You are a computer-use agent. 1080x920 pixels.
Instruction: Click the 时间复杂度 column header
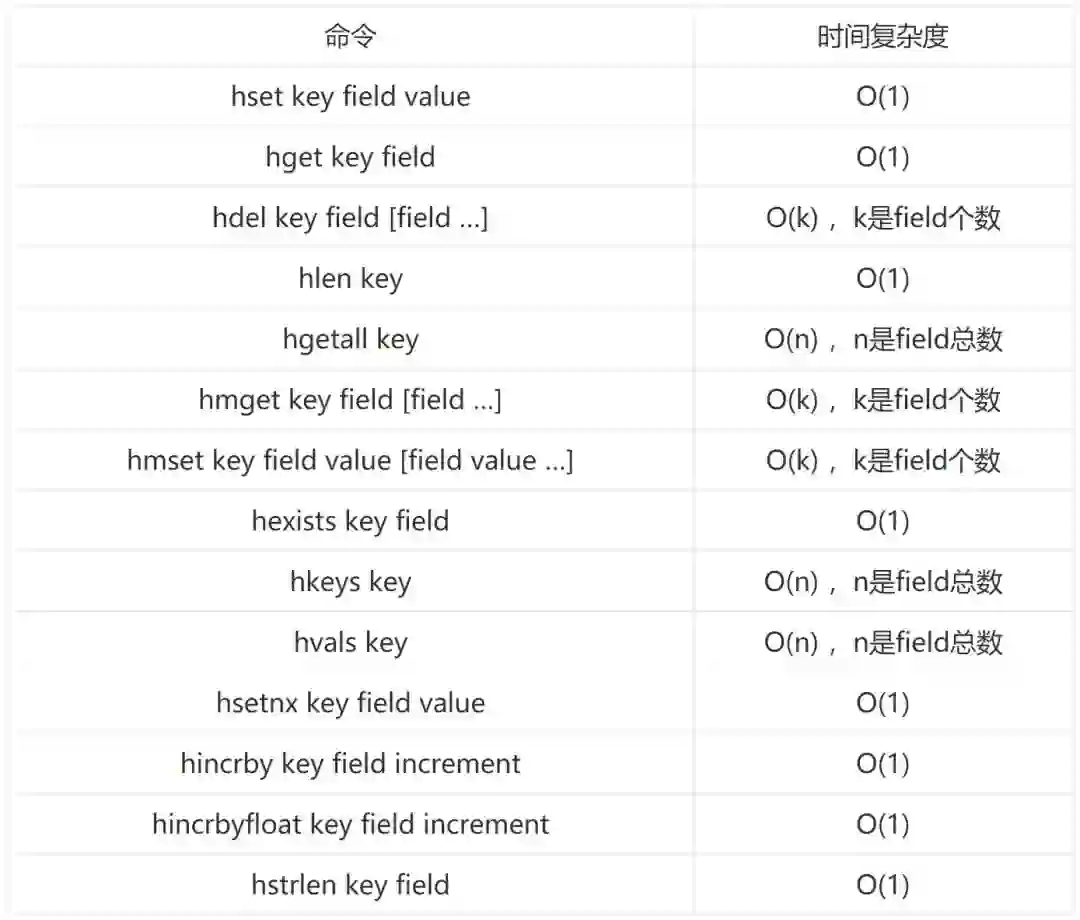point(882,37)
